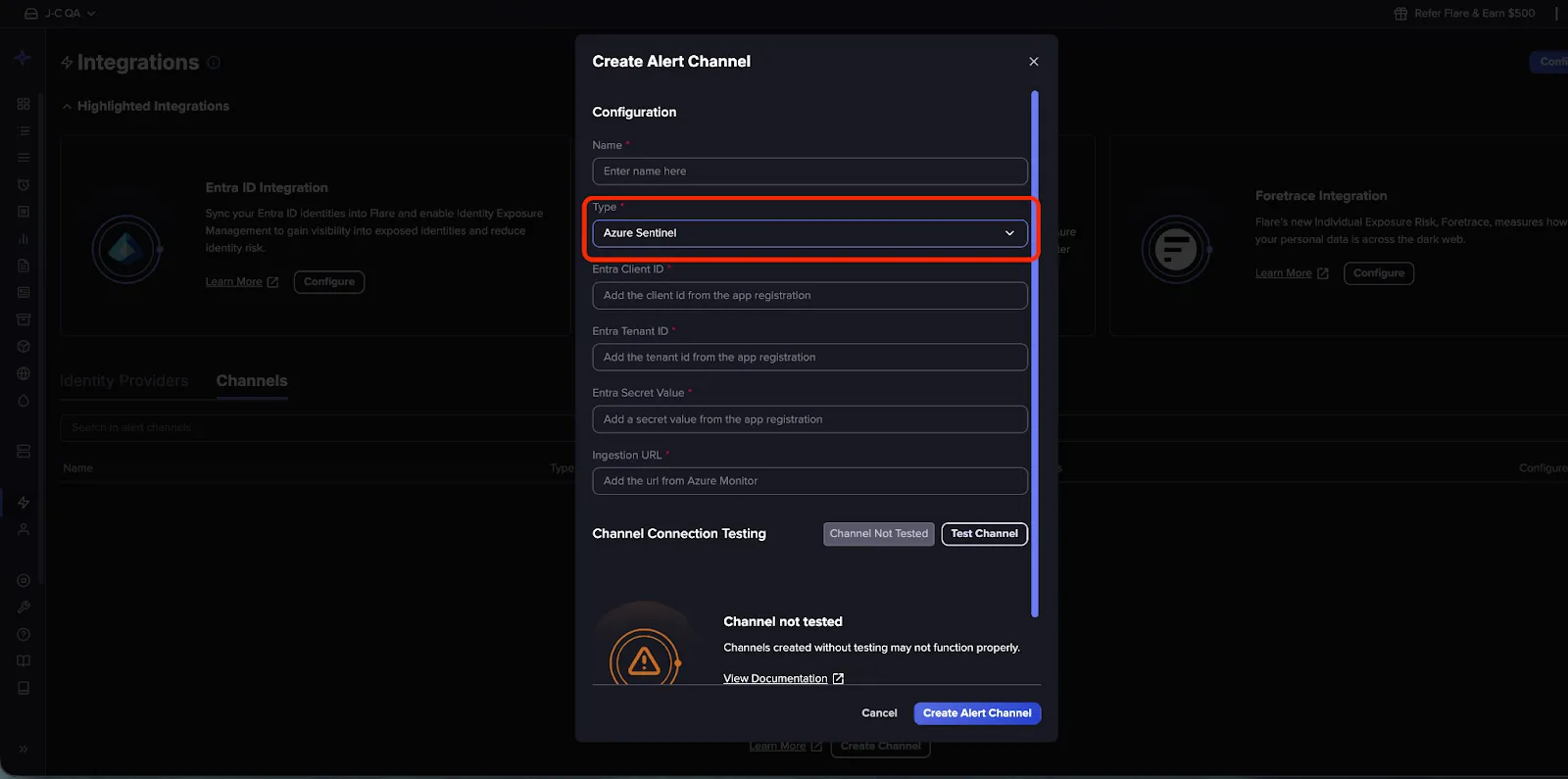
Task: Cancel the alert channel creation
Action: 879,713
